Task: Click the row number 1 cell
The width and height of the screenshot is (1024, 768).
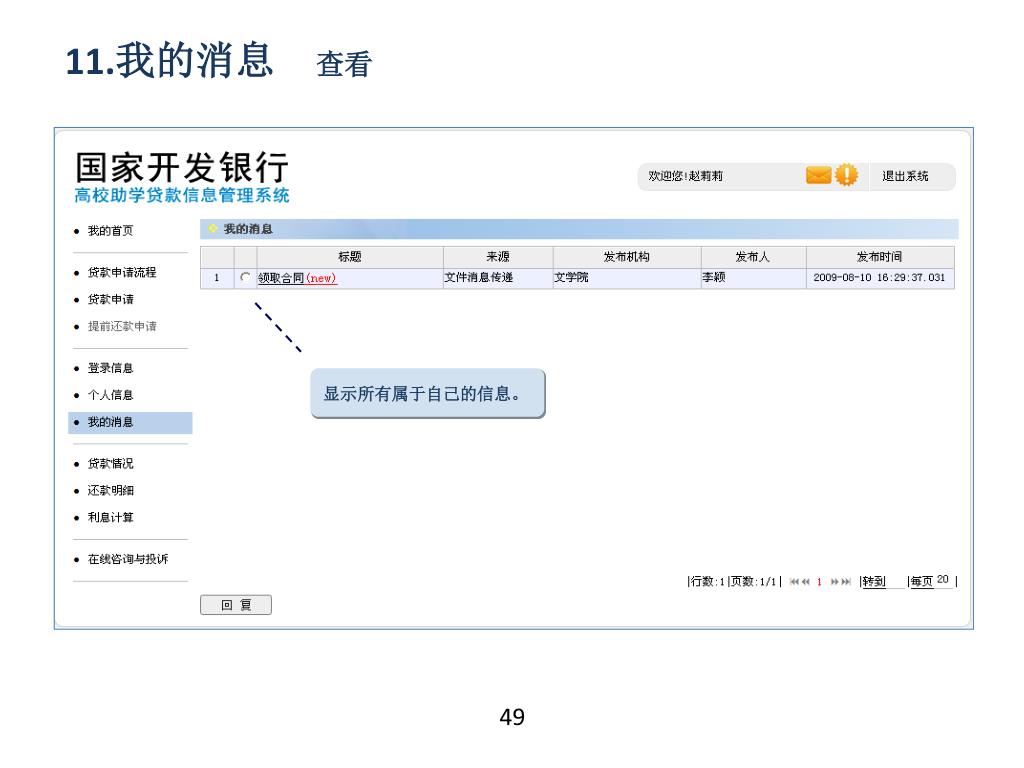Action: (x=217, y=278)
